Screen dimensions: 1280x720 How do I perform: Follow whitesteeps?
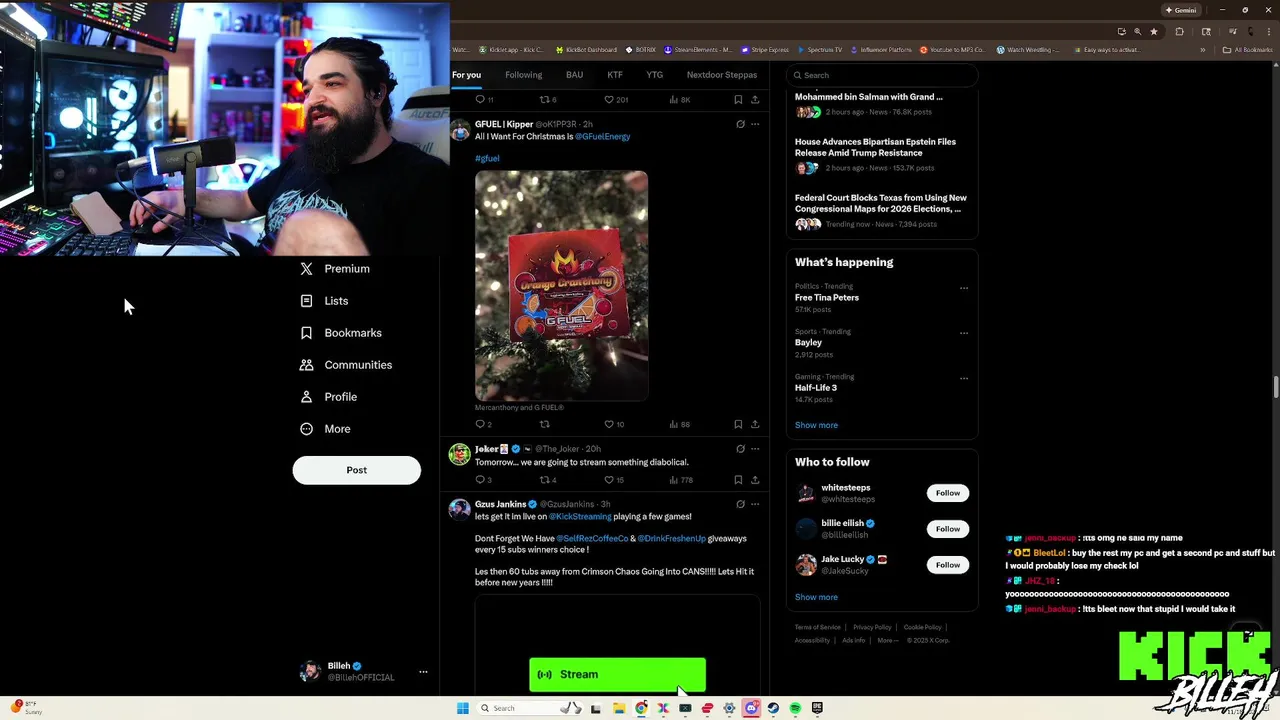point(948,493)
